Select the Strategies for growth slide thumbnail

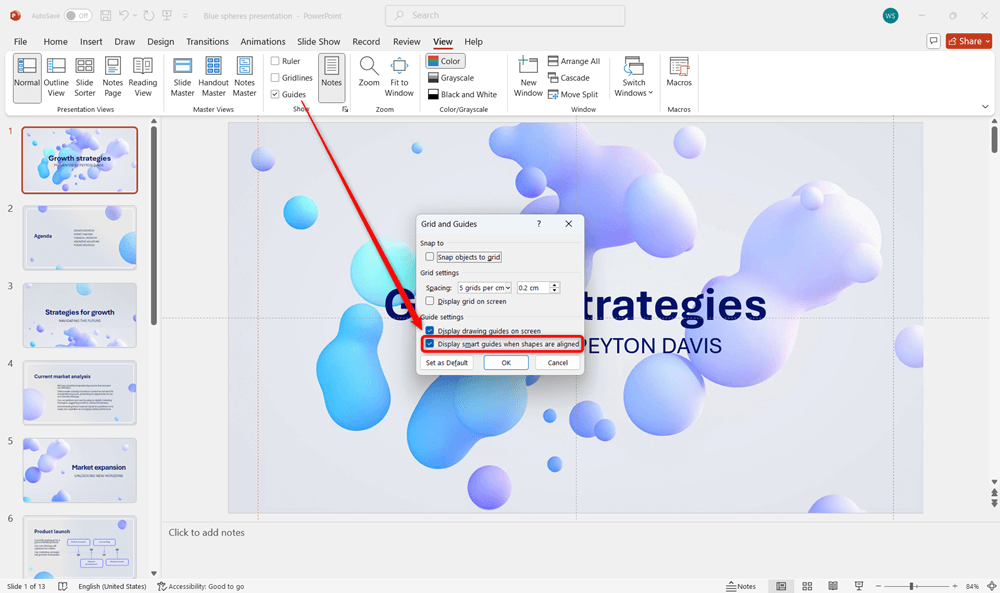coord(79,315)
